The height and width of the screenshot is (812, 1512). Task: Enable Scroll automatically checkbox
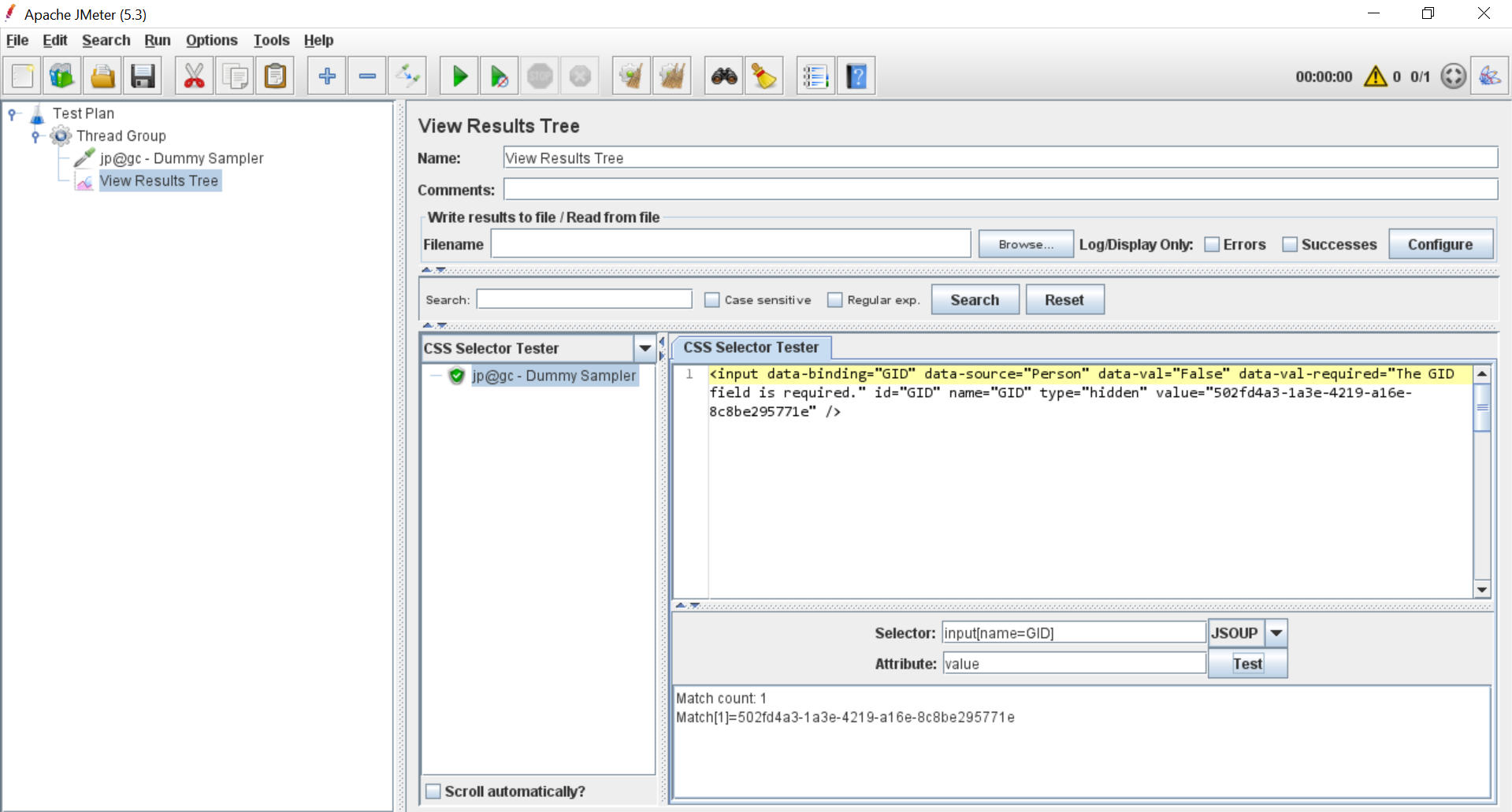(x=433, y=792)
